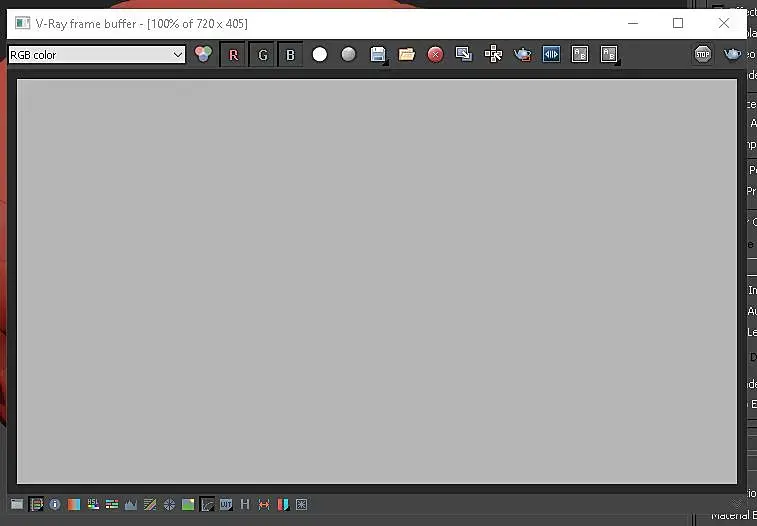
Task: Enable color balance correction bars icon
Action: pyautogui.click(x=112, y=504)
